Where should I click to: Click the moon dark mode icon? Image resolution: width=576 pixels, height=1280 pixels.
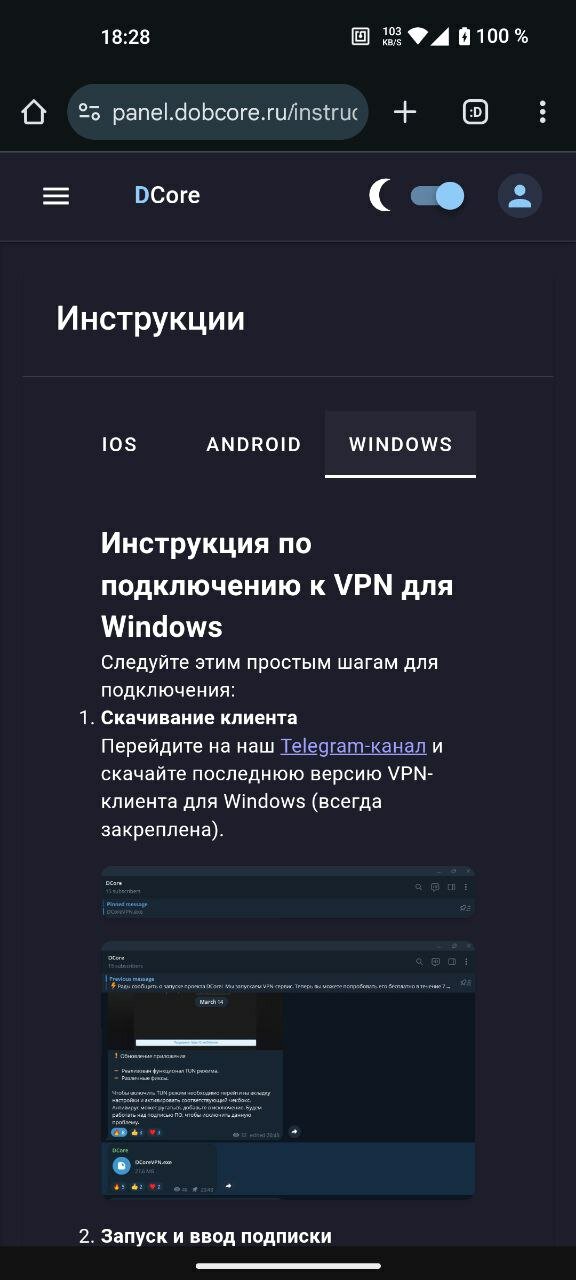(x=380, y=196)
